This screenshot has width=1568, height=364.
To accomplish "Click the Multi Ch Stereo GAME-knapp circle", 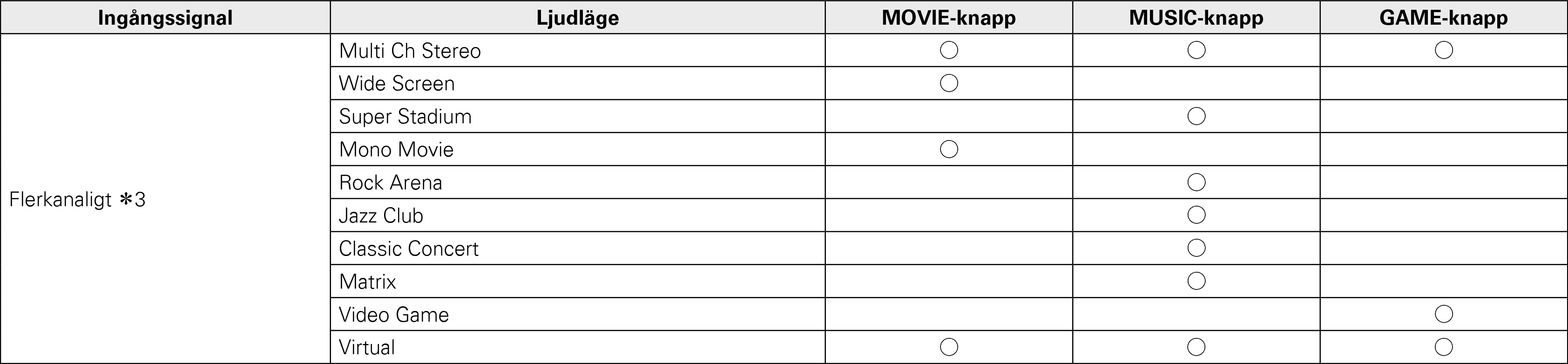I will tap(1444, 50).
